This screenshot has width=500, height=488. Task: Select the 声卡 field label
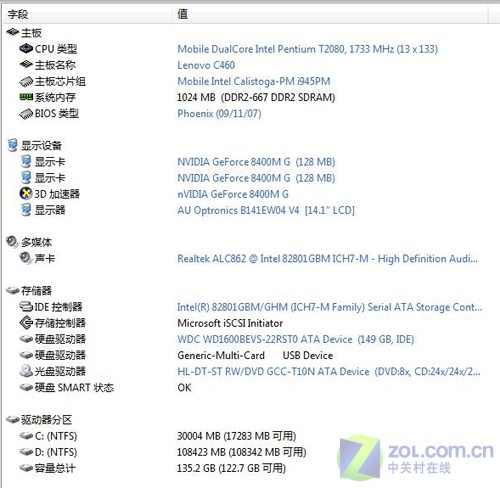[45, 258]
